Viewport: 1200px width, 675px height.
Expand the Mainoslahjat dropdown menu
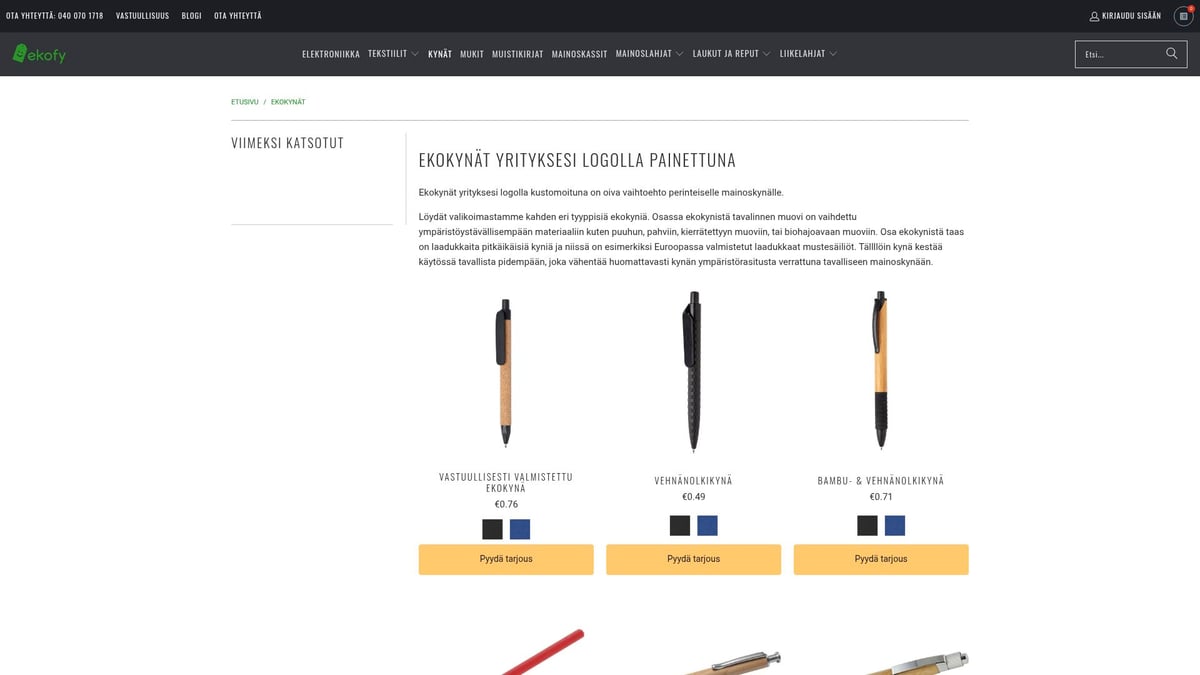pyautogui.click(x=649, y=54)
